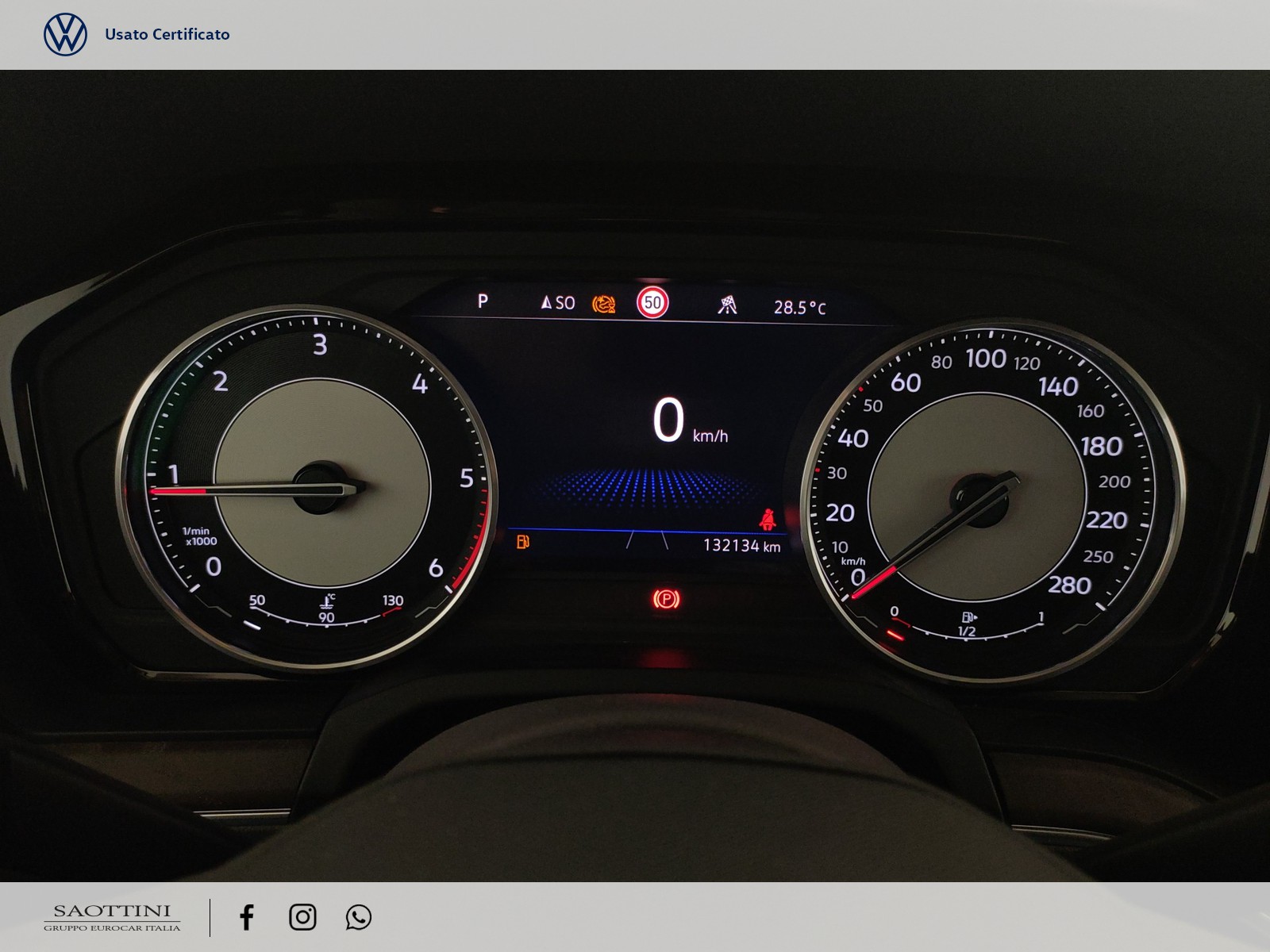Click the orange low fuel warning icon
The height and width of the screenshot is (952, 1270).
pos(523,543)
